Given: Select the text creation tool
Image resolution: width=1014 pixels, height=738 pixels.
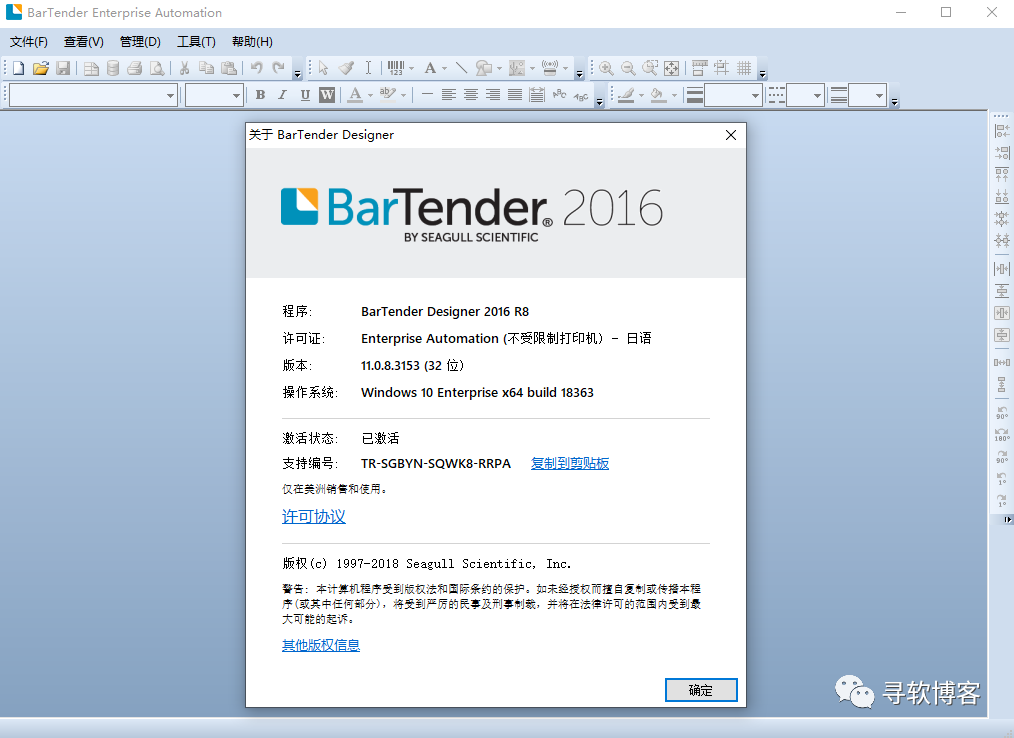Looking at the screenshot, I should [x=430, y=67].
